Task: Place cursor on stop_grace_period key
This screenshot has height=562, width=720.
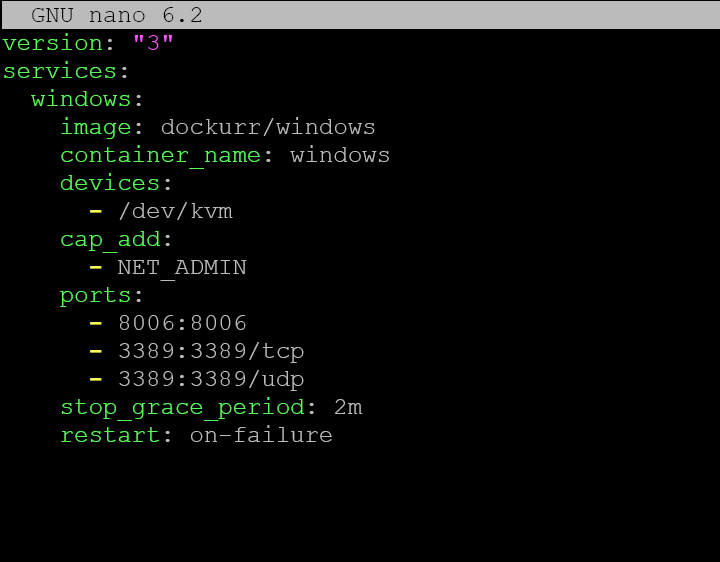Action: [182, 407]
